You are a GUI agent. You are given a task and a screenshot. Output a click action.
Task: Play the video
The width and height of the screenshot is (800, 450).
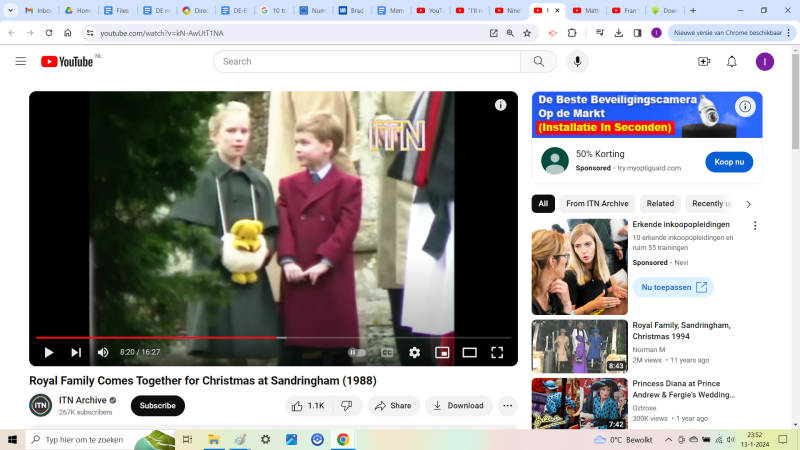[49, 352]
